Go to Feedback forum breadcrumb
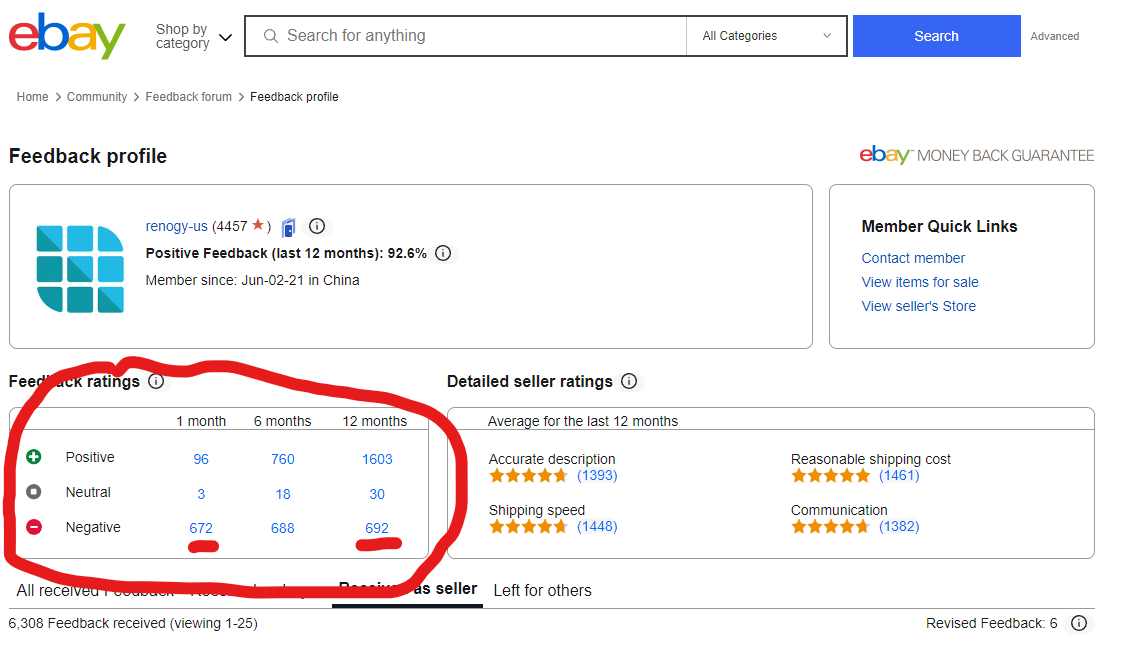The width and height of the screenshot is (1126, 645). pyautogui.click(x=188, y=97)
